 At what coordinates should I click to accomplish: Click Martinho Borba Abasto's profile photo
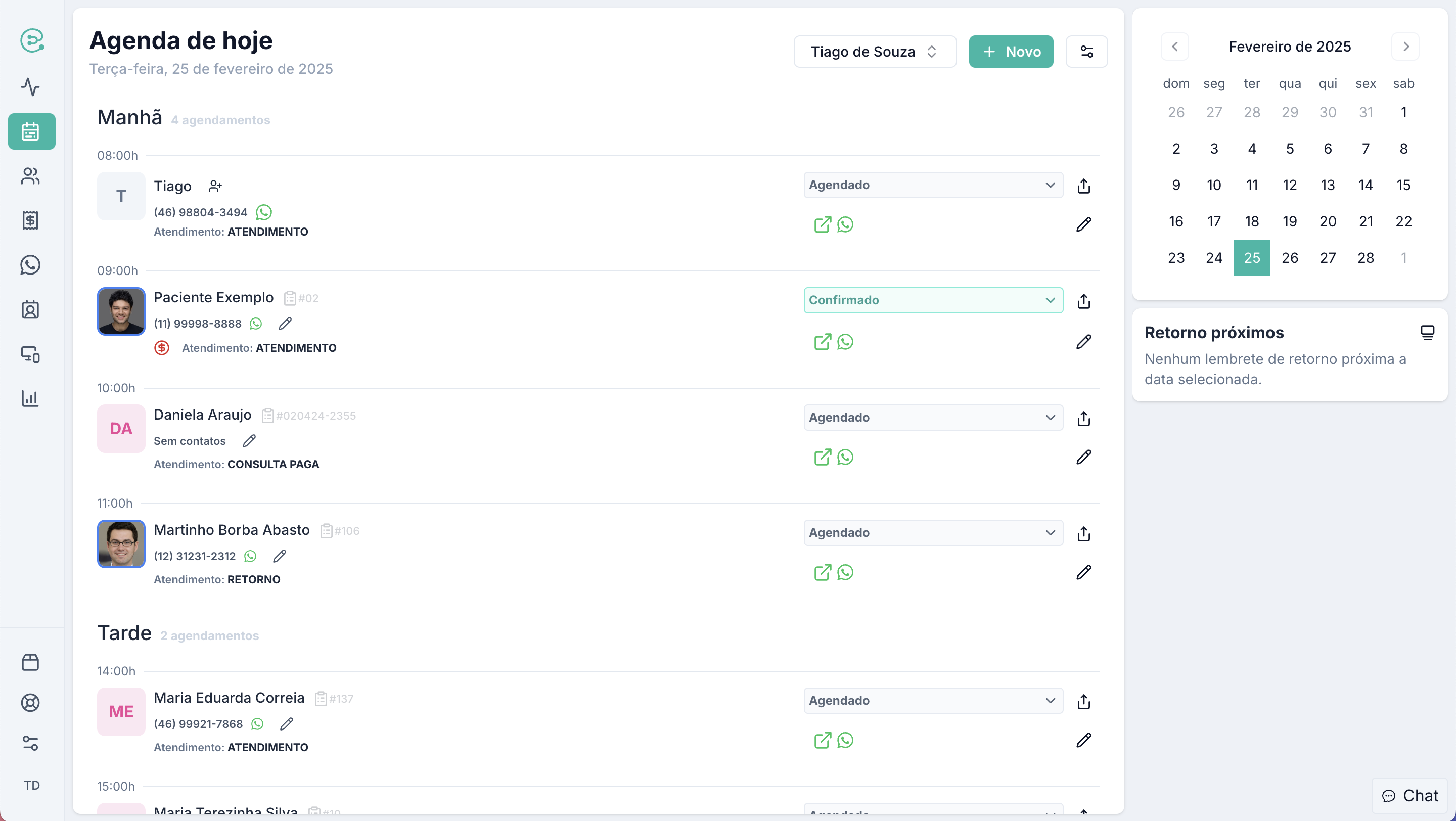[121, 543]
